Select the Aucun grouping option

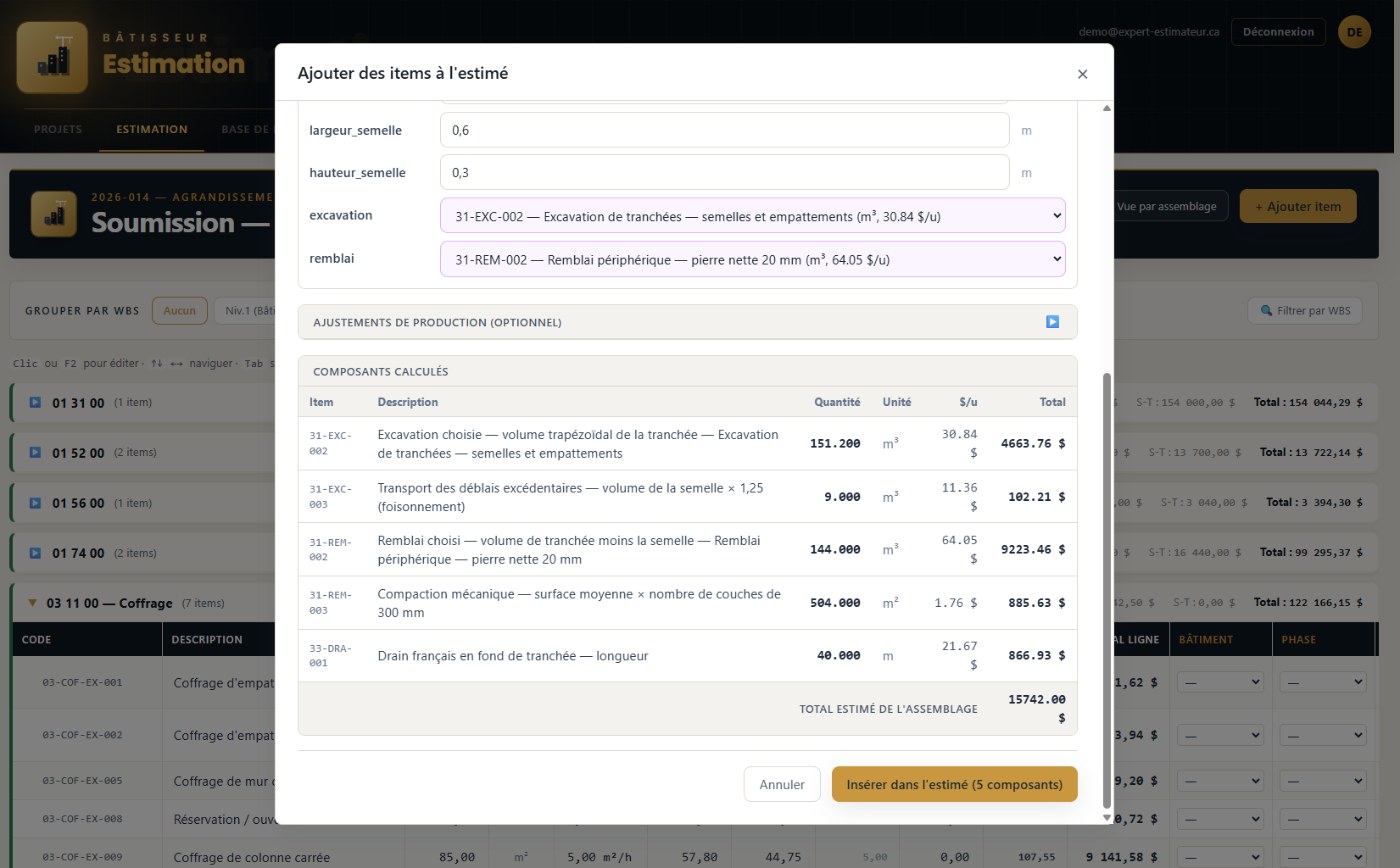(x=180, y=311)
